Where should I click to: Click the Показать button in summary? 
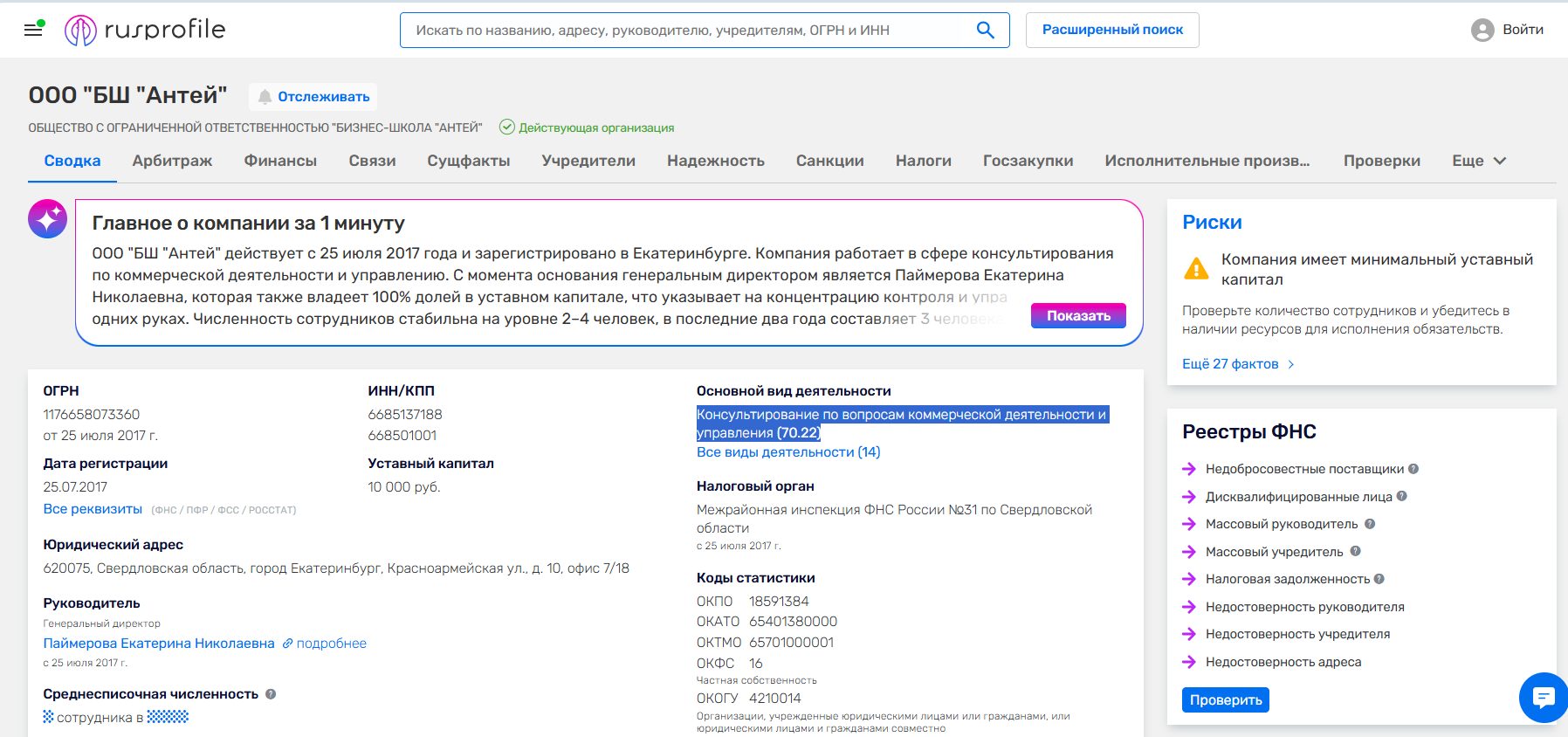pyautogui.click(x=1078, y=315)
